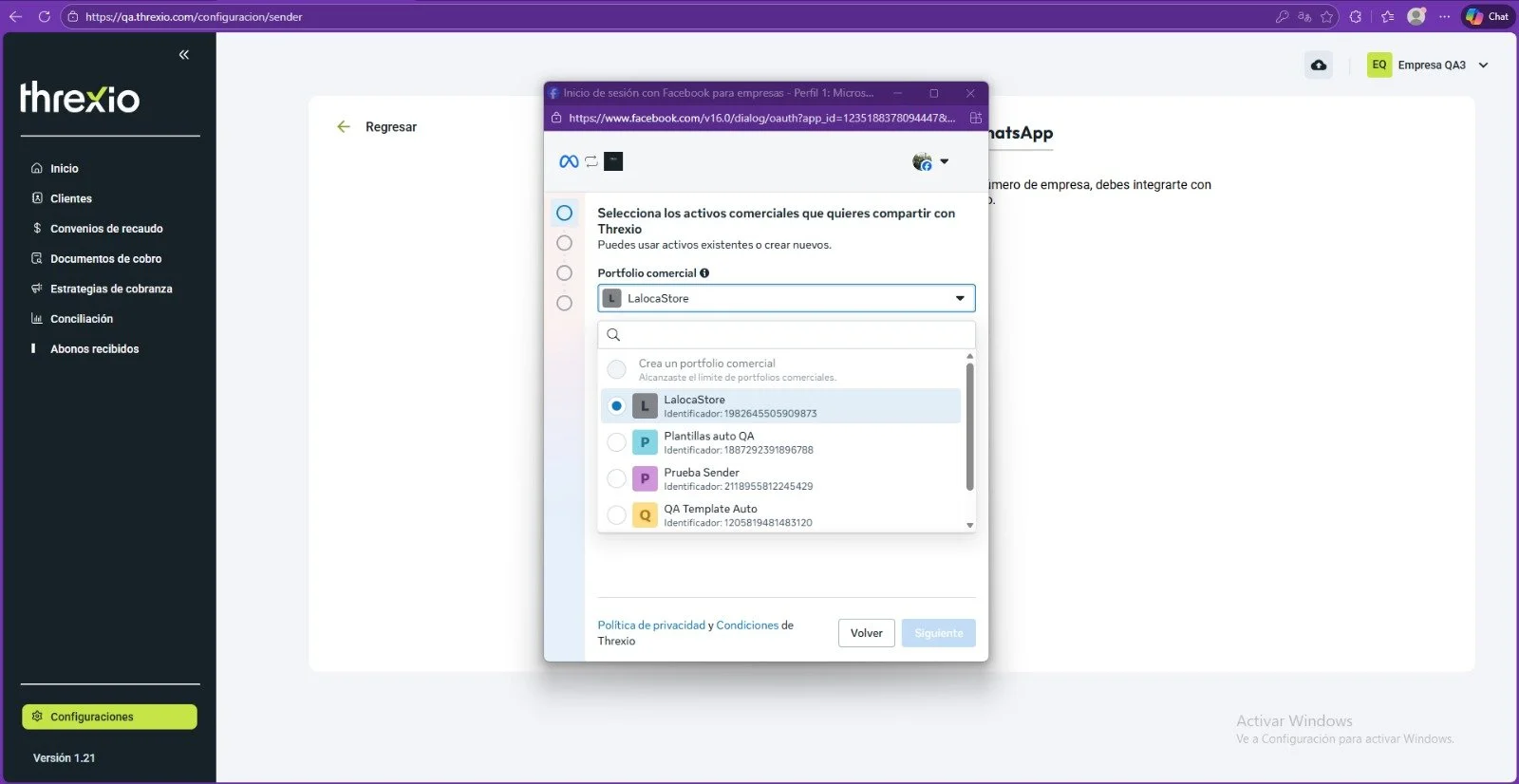The image size is (1519, 784).
Task: Click the portfolio list scrollbar thumb
Action: click(x=969, y=427)
